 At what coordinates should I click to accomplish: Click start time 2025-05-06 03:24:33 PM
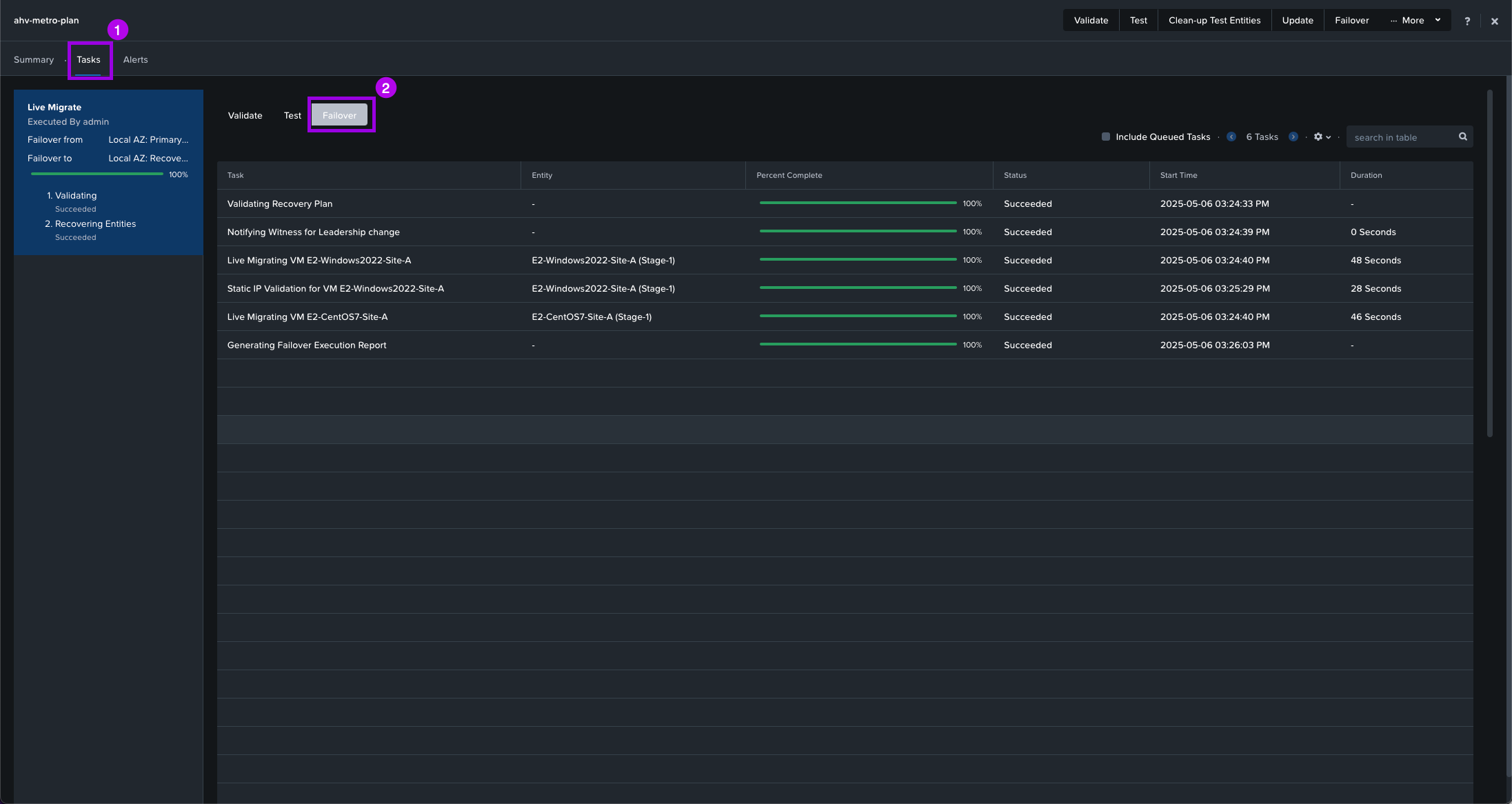tap(1215, 203)
